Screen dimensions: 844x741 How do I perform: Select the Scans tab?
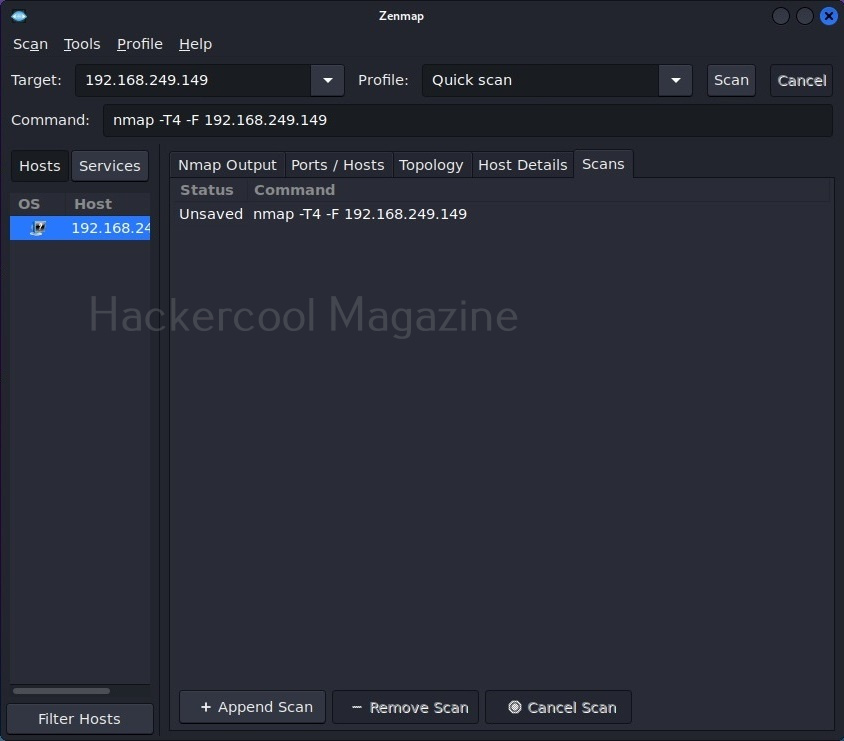(x=603, y=164)
